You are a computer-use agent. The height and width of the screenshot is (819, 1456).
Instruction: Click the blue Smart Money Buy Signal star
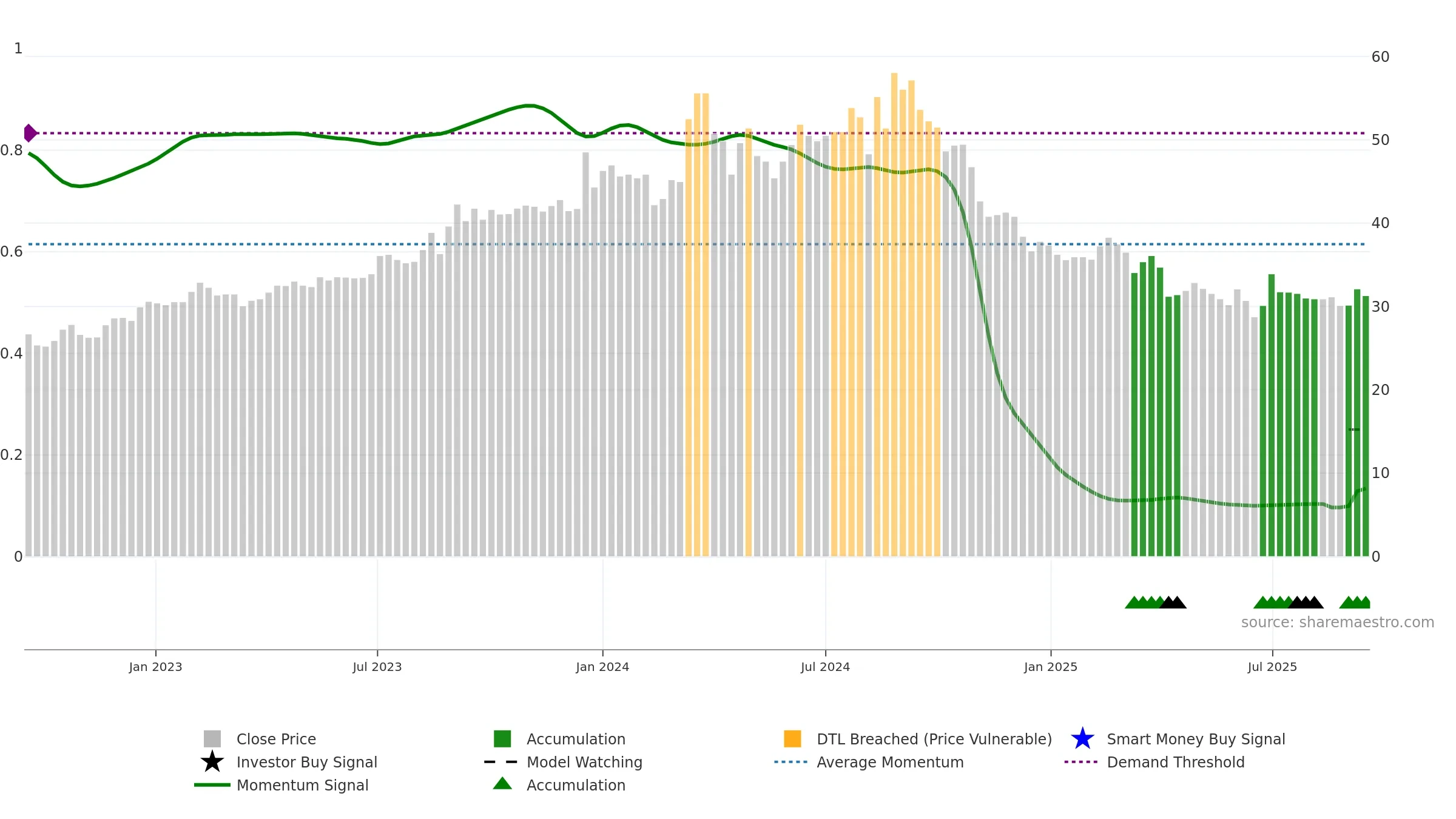coord(1082,738)
